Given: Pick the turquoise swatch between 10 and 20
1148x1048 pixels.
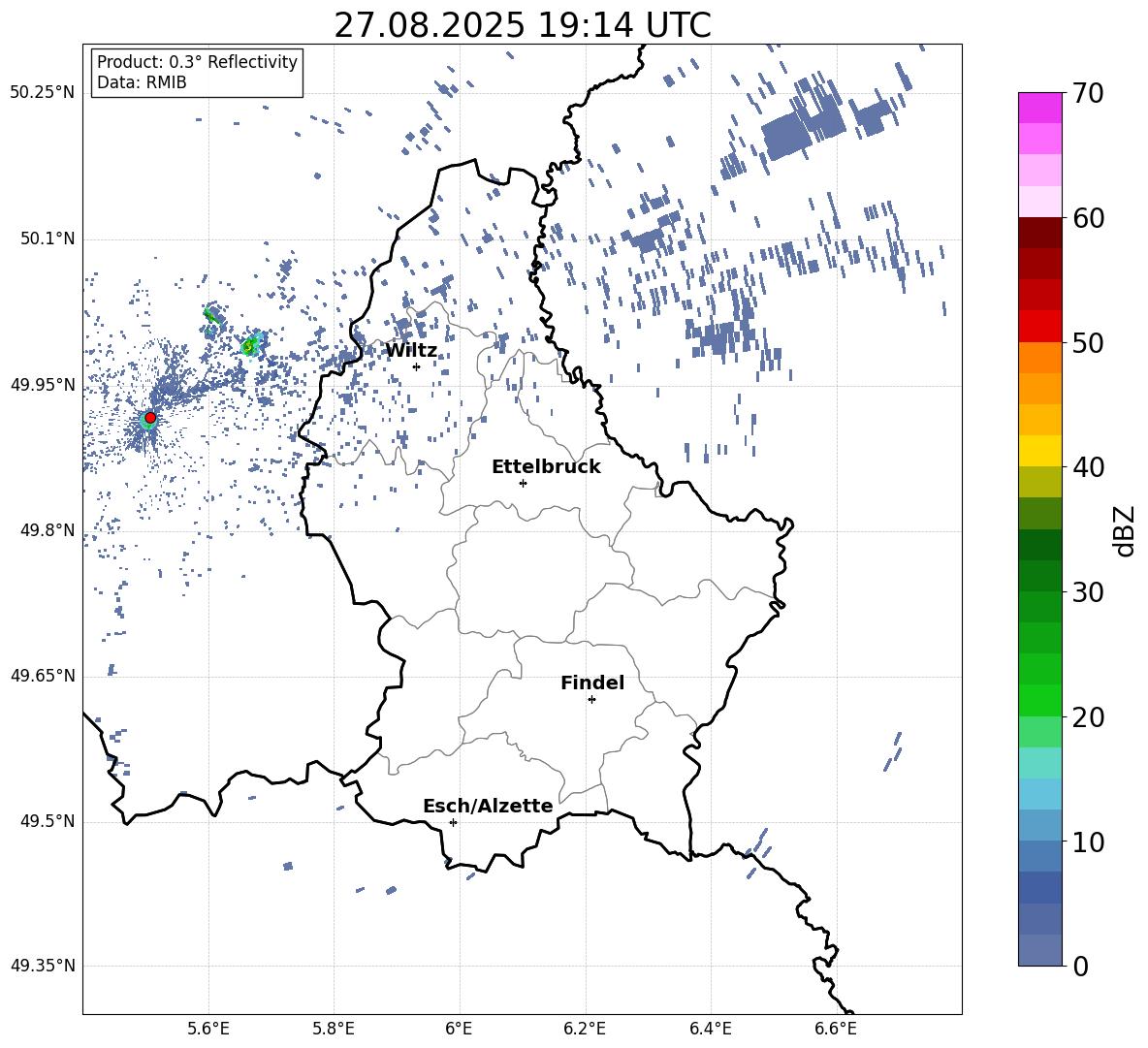Looking at the screenshot, I should [1039, 763].
